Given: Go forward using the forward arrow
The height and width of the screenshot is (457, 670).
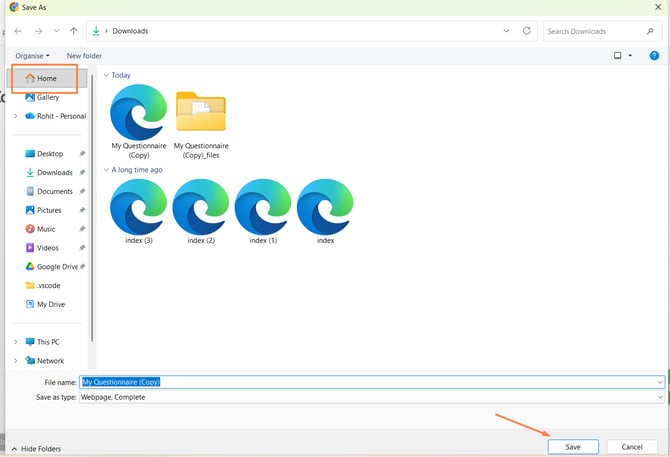Looking at the screenshot, I should pyautogui.click(x=38, y=31).
